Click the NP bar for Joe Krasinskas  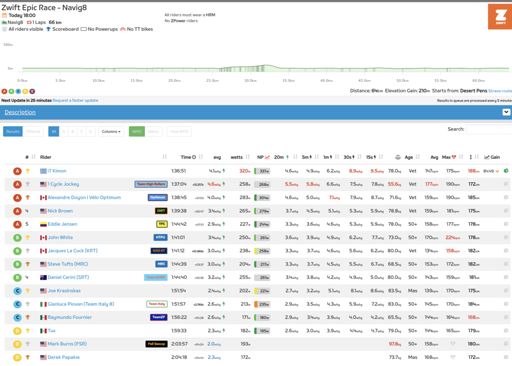click(x=262, y=291)
